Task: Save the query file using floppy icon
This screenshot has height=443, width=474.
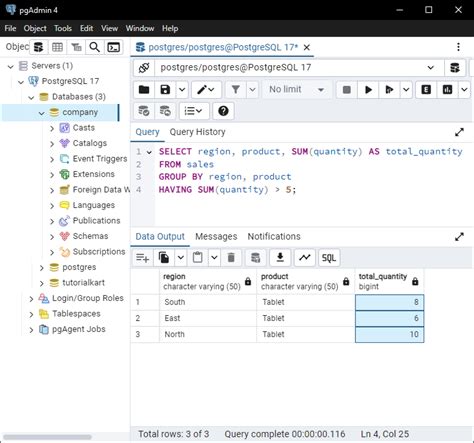Action: [x=165, y=89]
